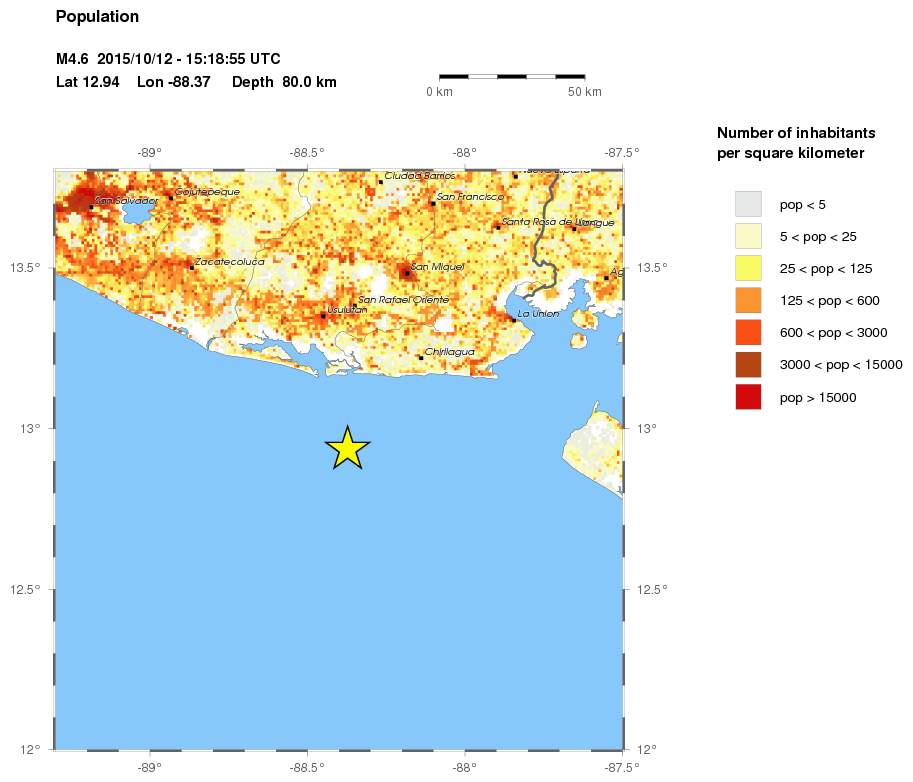Click the San Francisco city marker
The height and width of the screenshot is (782, 913).
coord(433,203)
